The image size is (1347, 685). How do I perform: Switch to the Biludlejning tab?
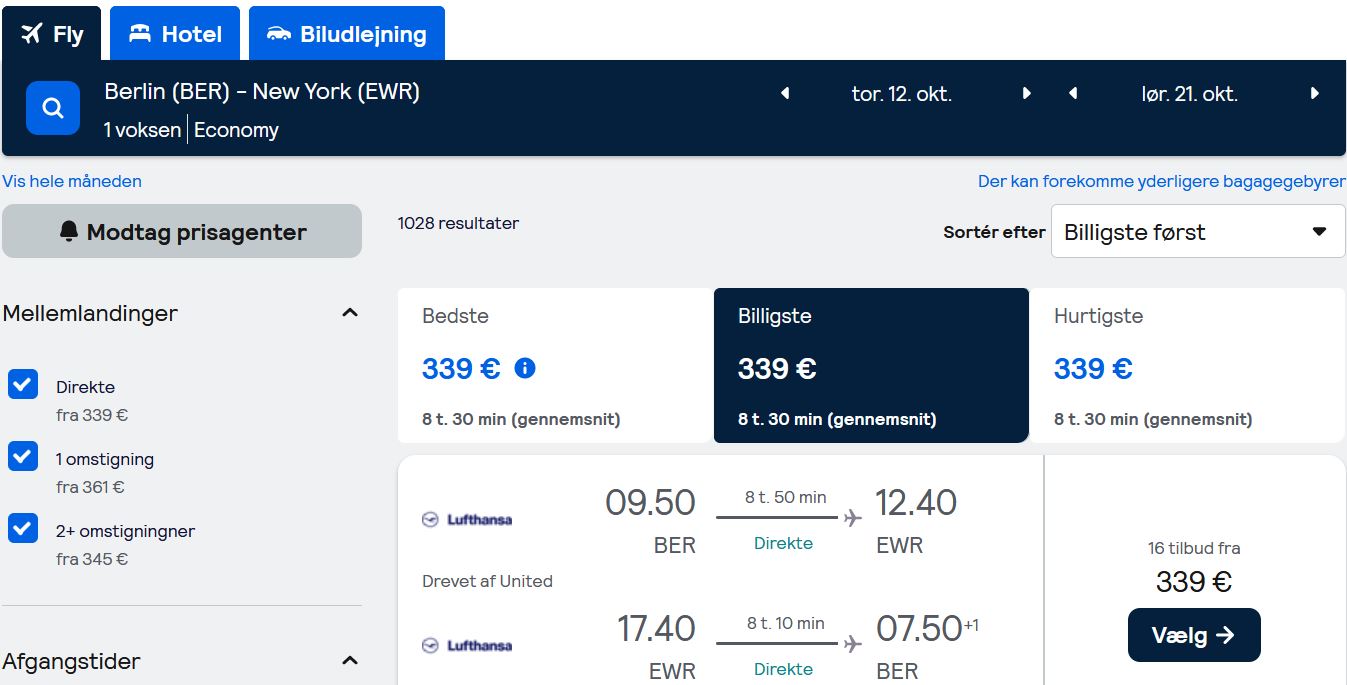(x=347, y=34)
